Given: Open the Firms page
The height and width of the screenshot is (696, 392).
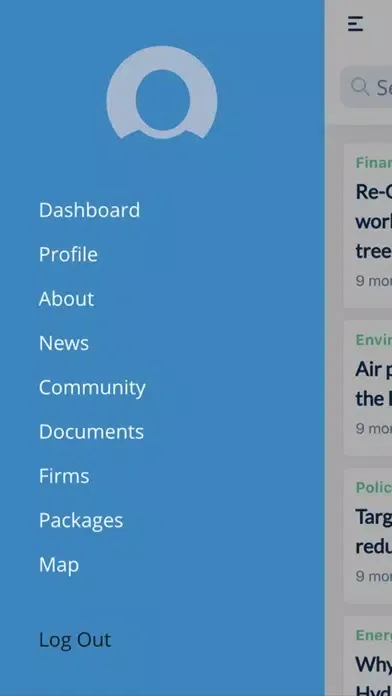Looking at the screenshot, I should coord(64,476).
